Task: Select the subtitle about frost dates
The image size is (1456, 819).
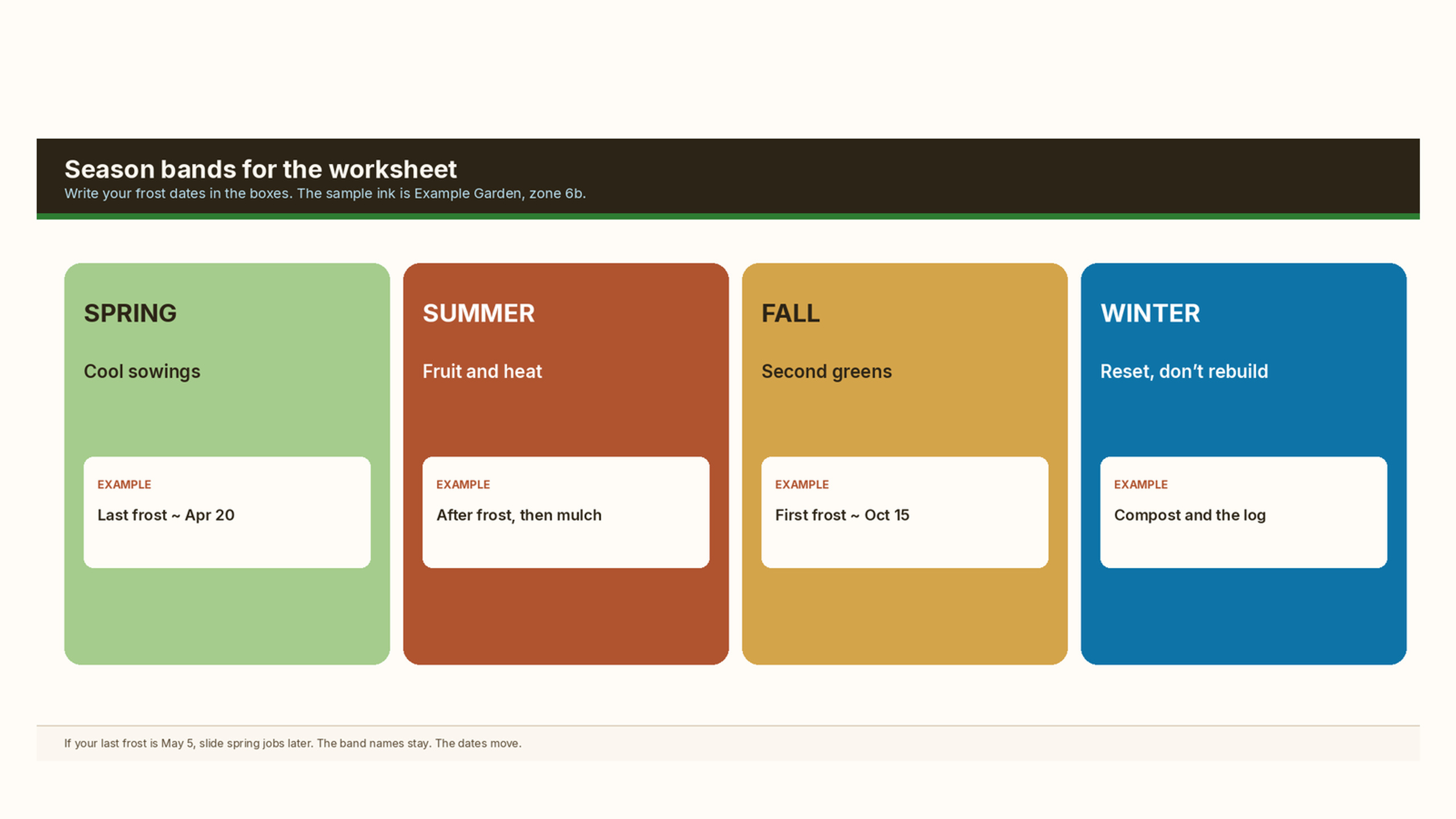Action: (x=325, y=193)
